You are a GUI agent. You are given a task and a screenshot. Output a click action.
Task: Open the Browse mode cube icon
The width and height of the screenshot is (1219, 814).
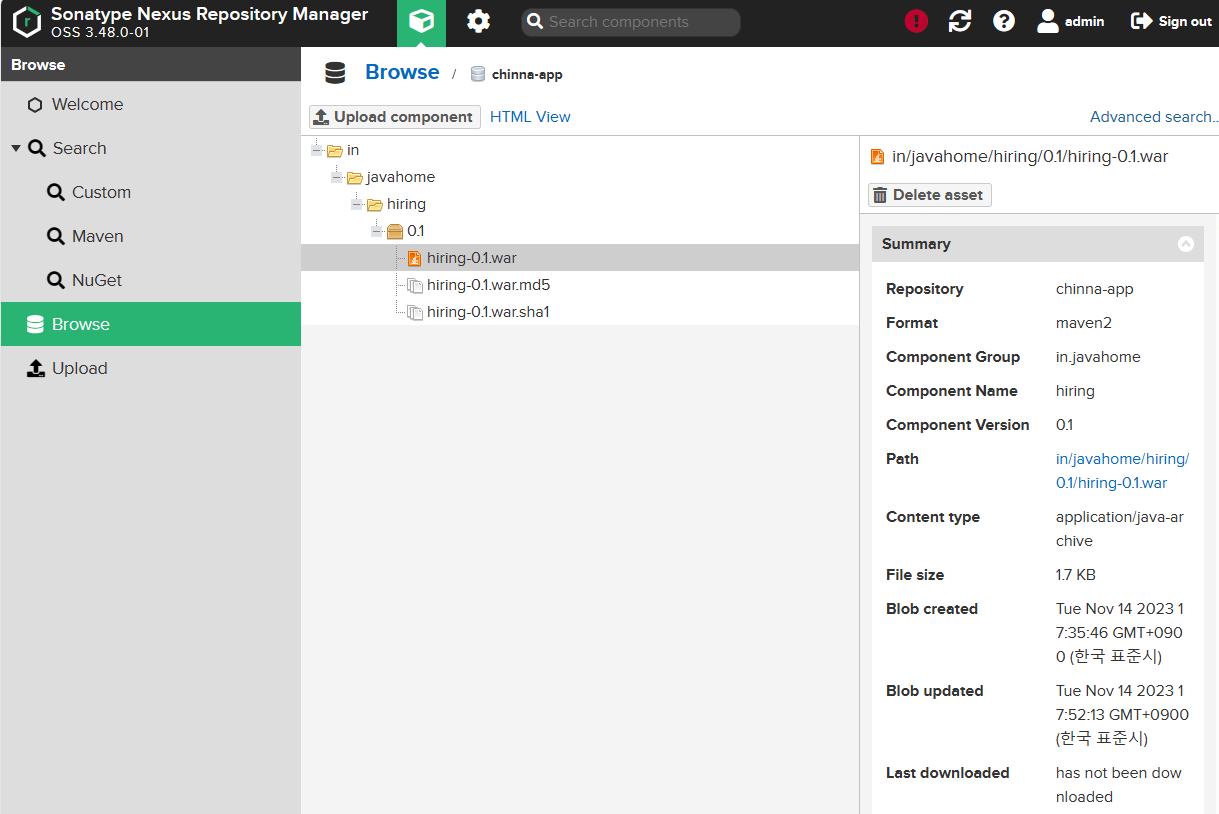(x=421, y=22)
